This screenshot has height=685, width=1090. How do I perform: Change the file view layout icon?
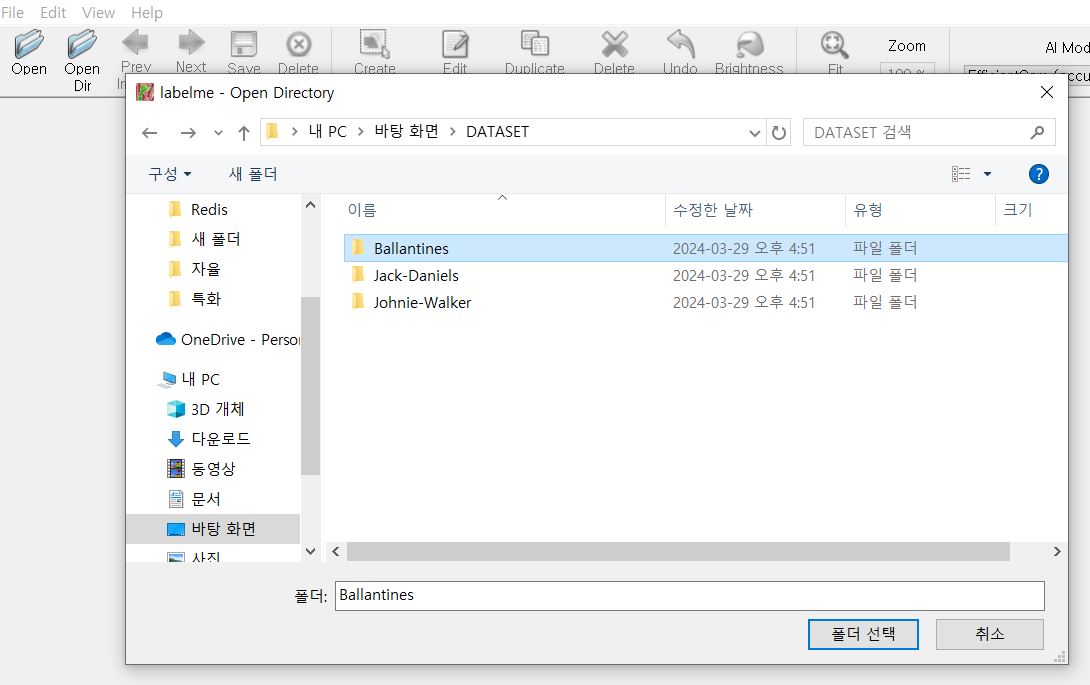coord(961,174)
